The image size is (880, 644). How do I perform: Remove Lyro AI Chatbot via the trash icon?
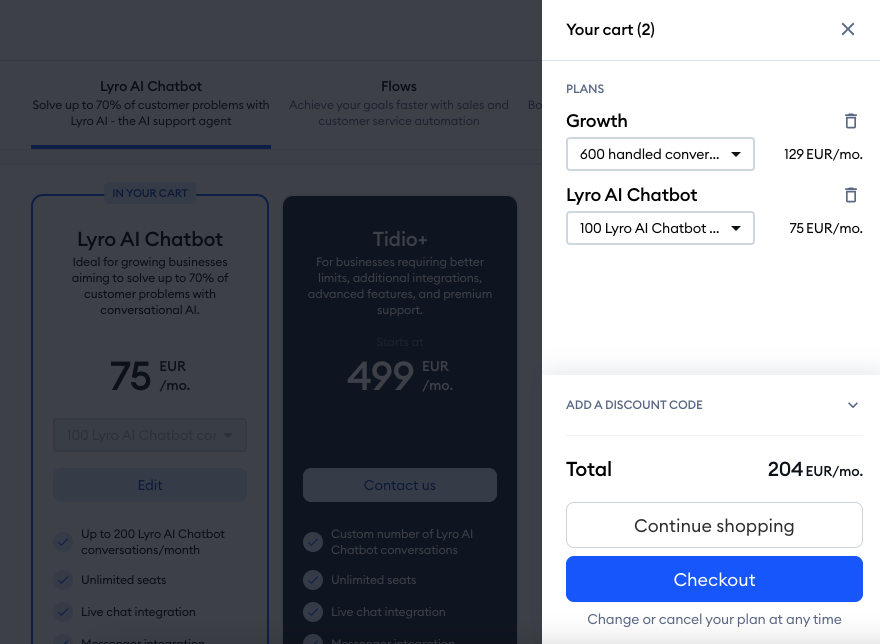click(x=851, y=195)
